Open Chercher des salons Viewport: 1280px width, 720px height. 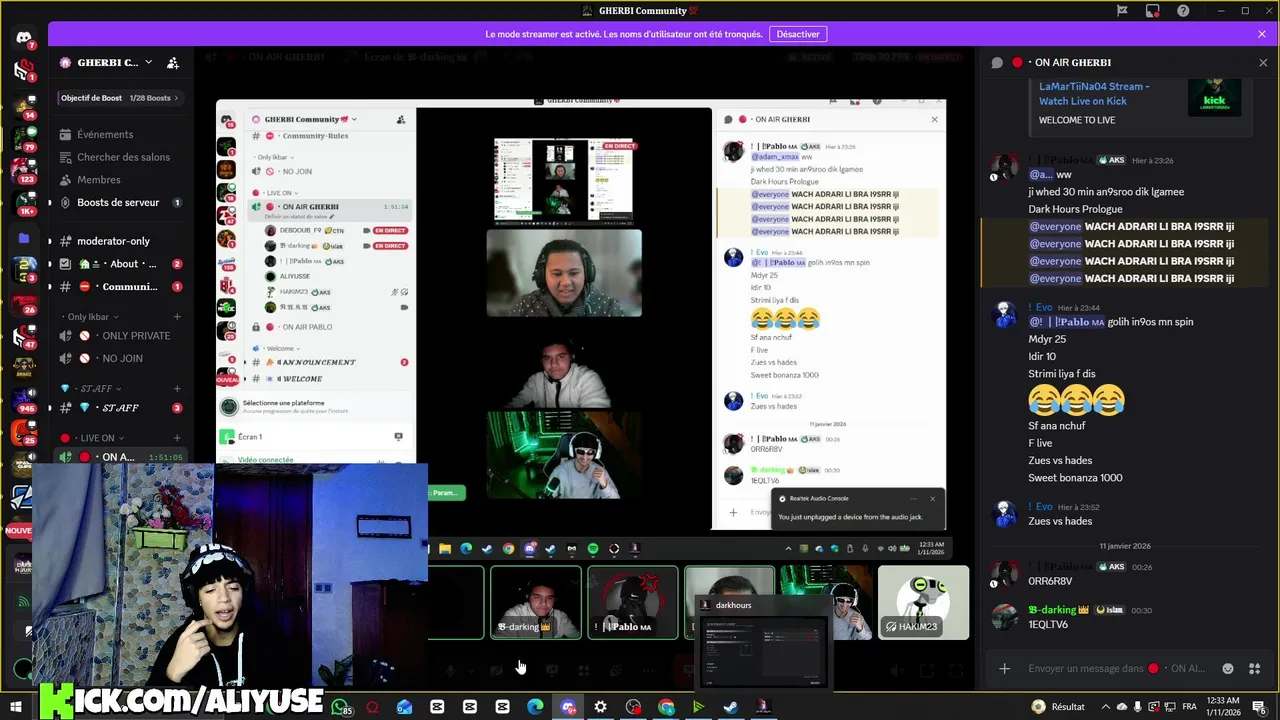click(x=123, y=157)
